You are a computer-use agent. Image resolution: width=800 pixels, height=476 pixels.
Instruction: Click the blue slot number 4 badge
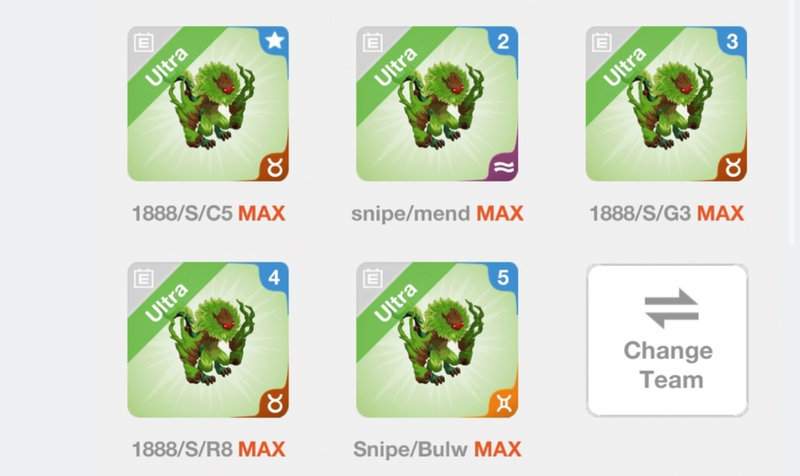click(x=274, y=277)
